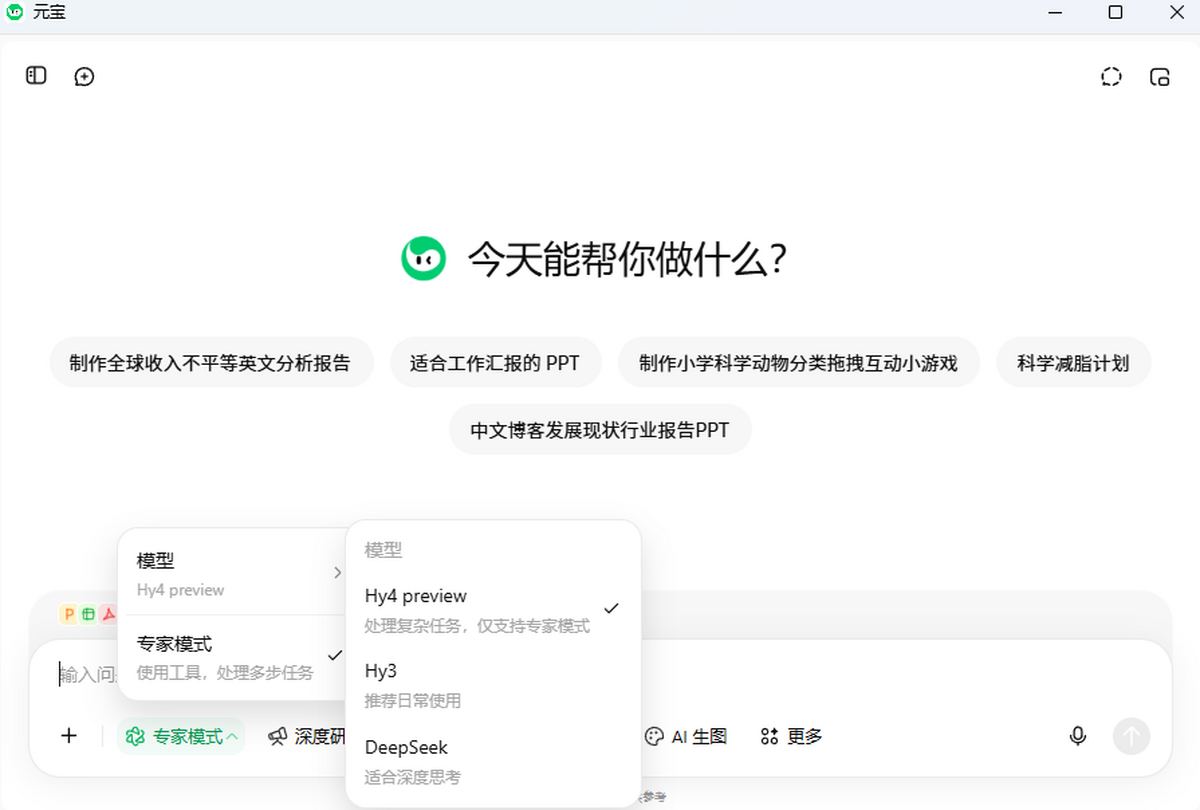Click the send arrow button
Viewport: 1200px width, 810px height.
point(1131,737)
